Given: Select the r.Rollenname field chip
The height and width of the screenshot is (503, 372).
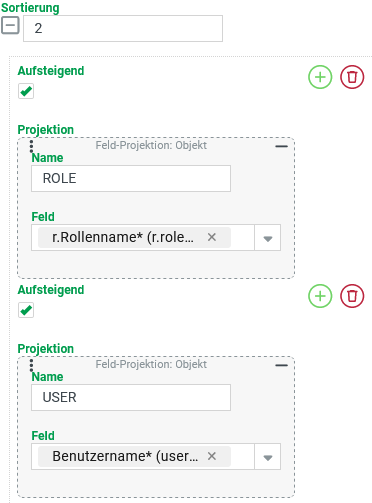Looking at the screenshot, I should point(123,237).
